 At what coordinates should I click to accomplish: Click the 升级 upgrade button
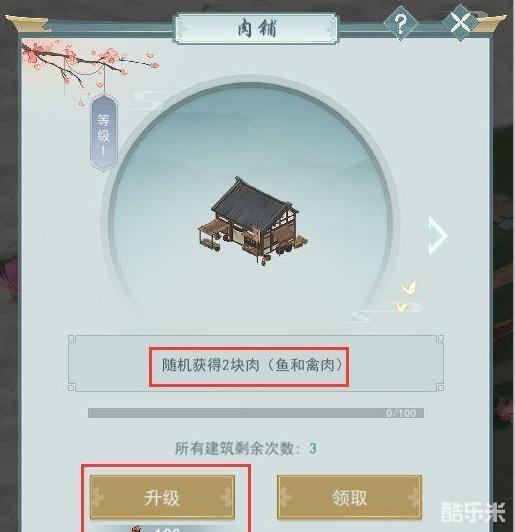[162, 497]
